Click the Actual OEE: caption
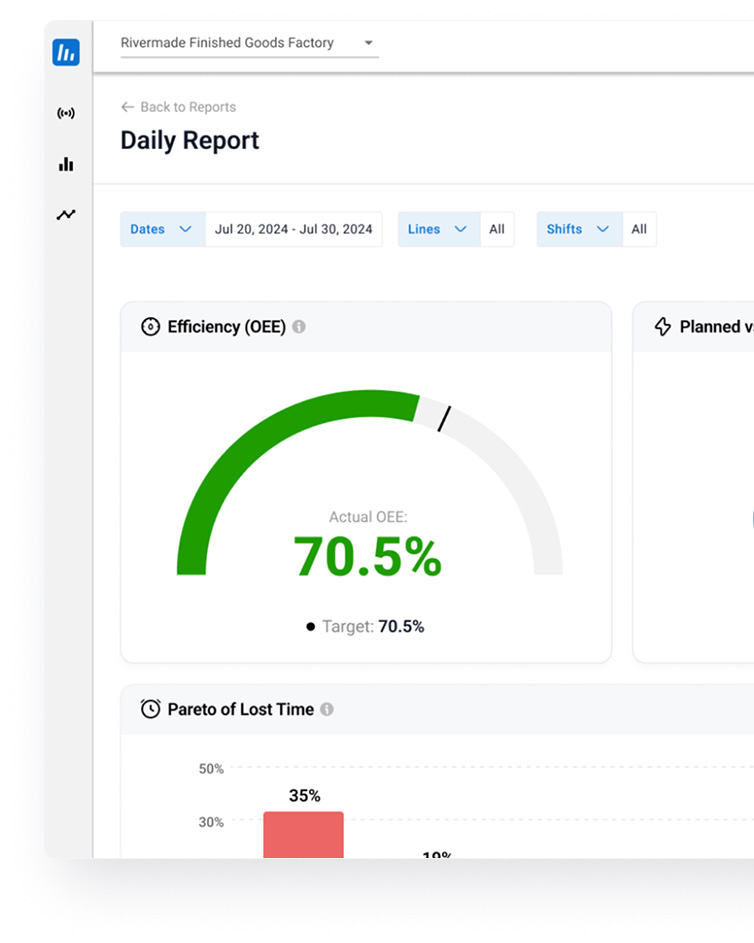This screenshot has width=754, height=943. tap(368, 517)
